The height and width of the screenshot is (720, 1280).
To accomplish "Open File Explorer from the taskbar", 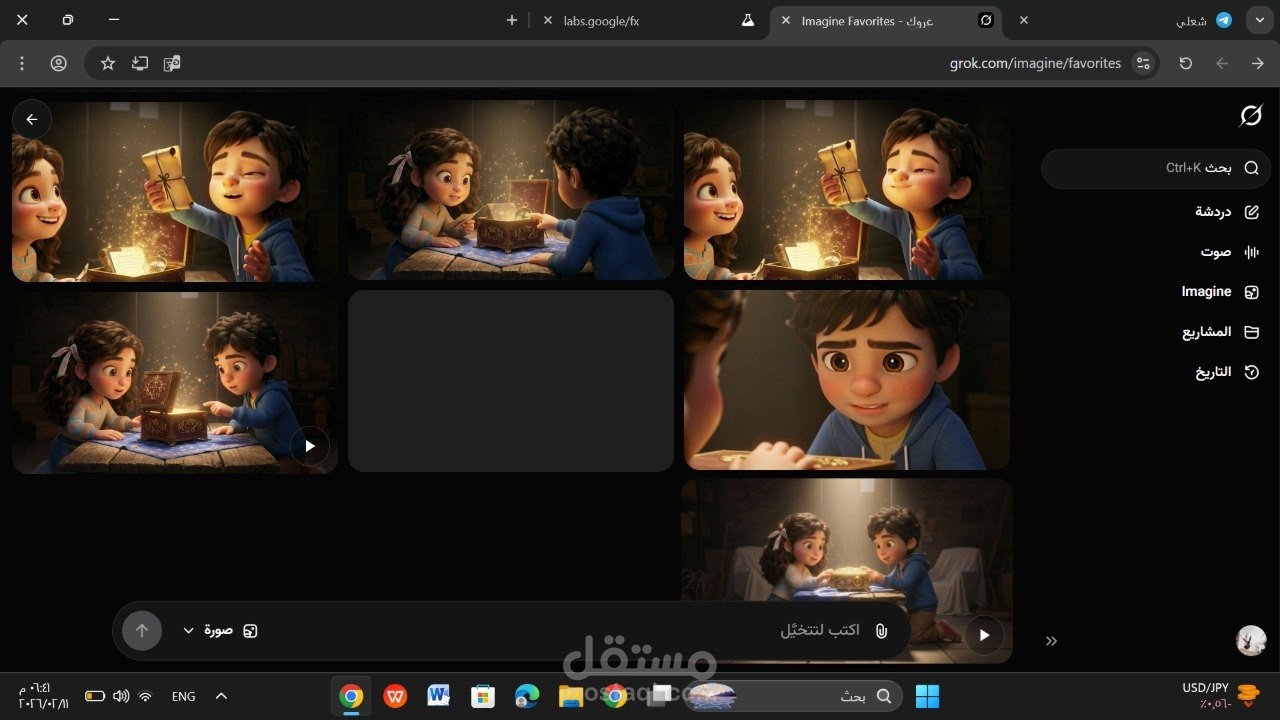I will pyautogui.click(x=570, y=696).
